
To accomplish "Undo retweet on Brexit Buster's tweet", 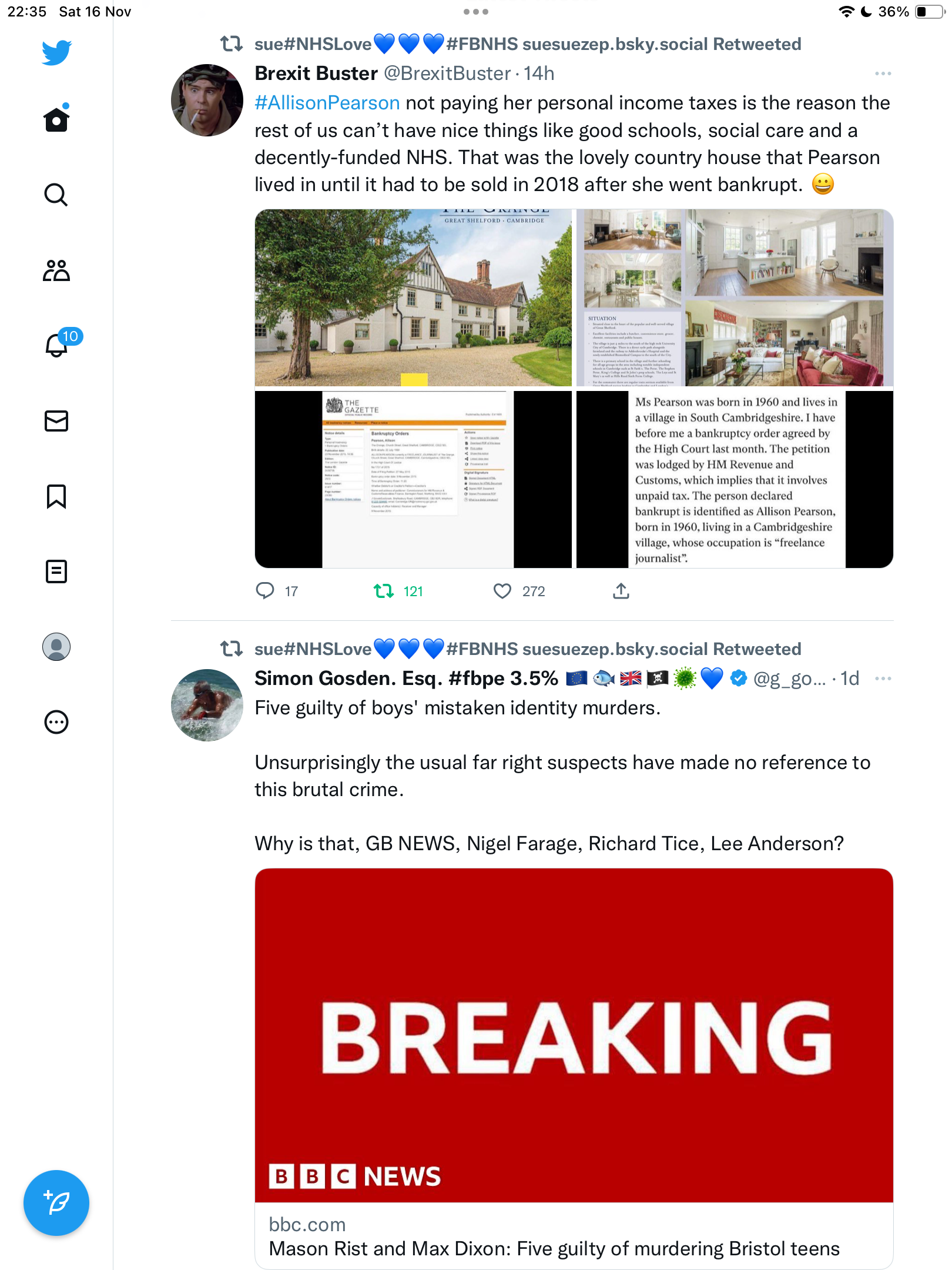I will [398, 591].
